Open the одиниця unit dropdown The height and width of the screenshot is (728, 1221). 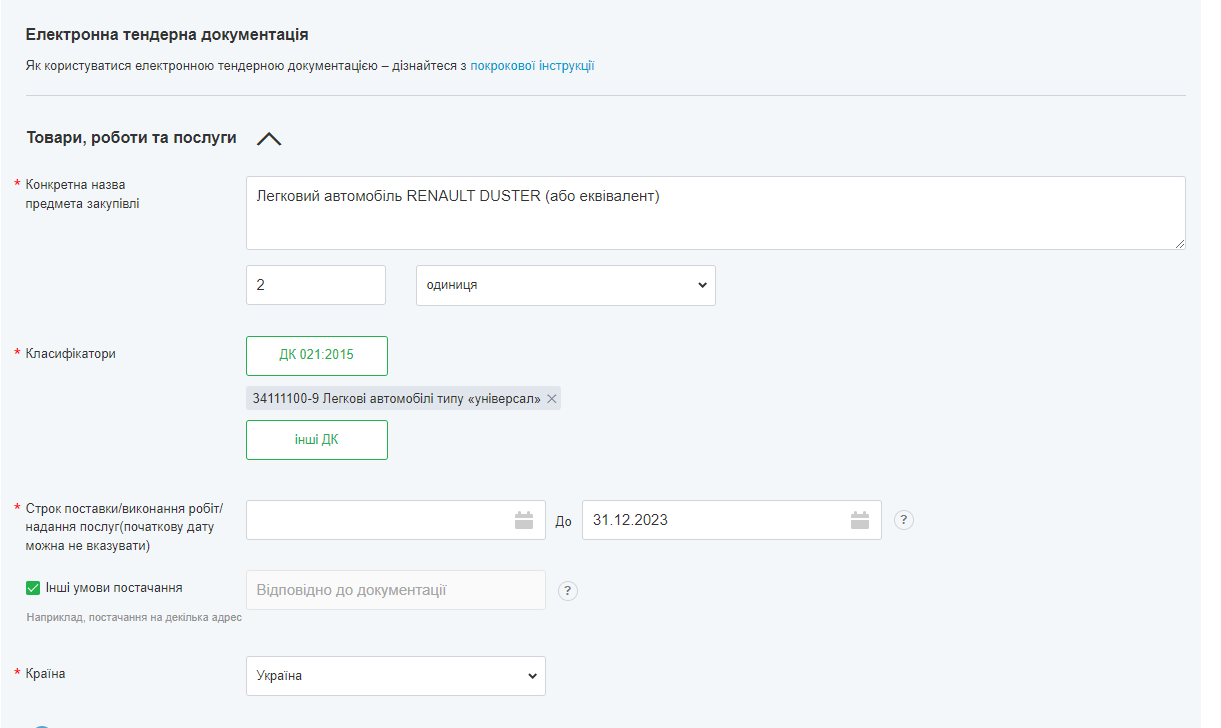566,285
